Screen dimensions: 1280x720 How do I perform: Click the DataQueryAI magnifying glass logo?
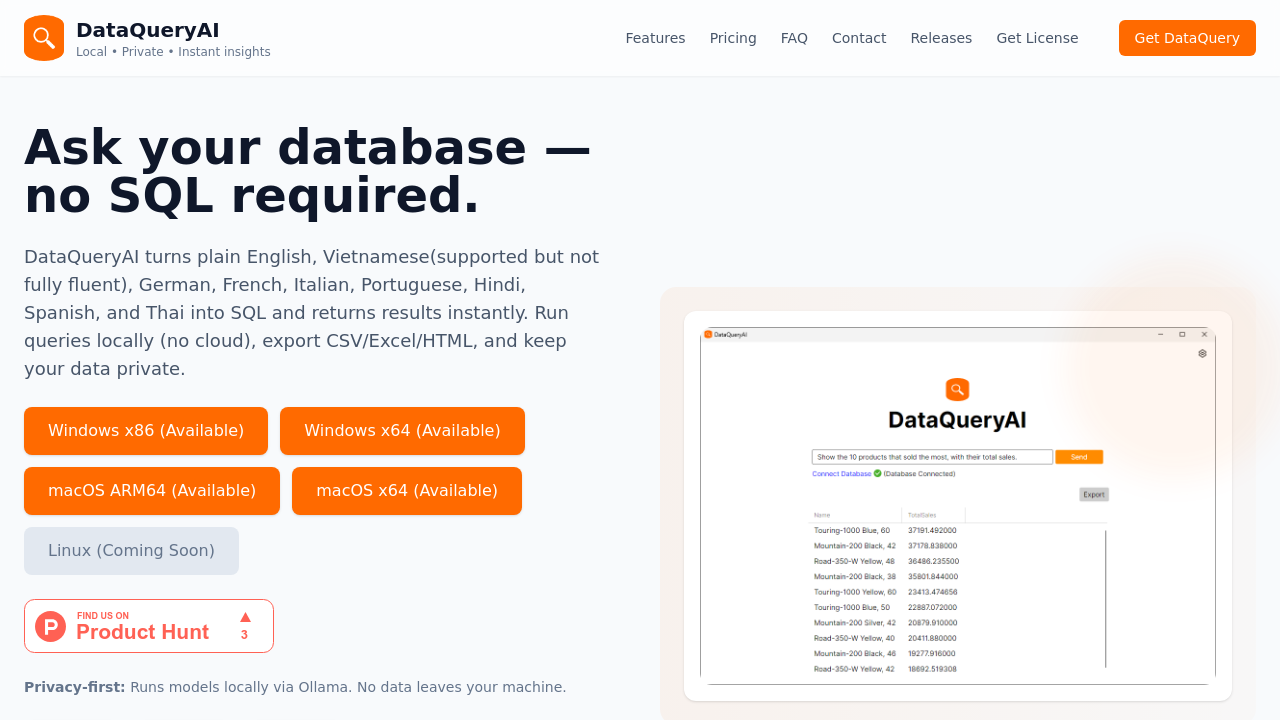43,37
